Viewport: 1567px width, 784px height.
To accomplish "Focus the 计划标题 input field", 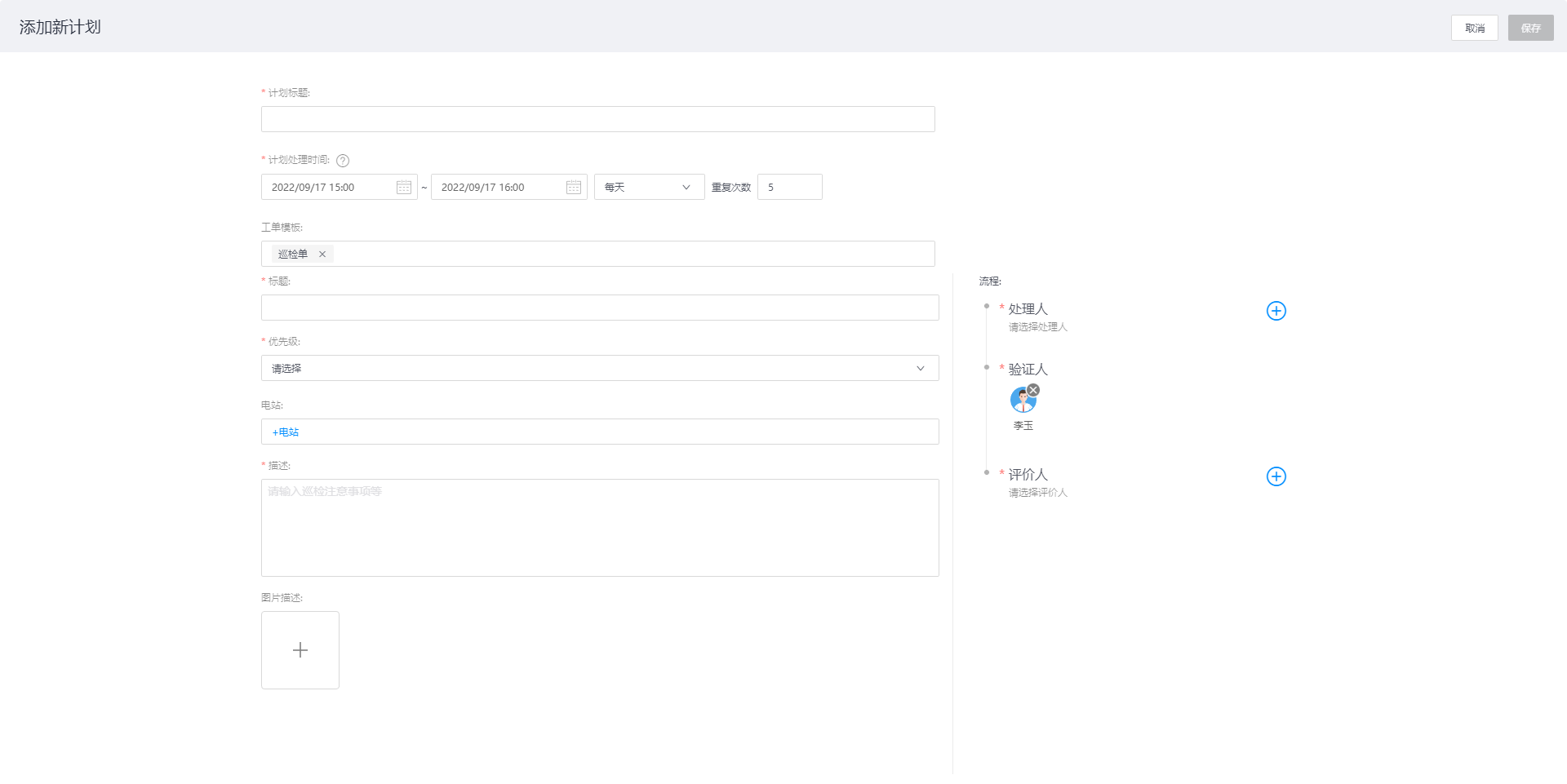I will [x=597, y=120].
